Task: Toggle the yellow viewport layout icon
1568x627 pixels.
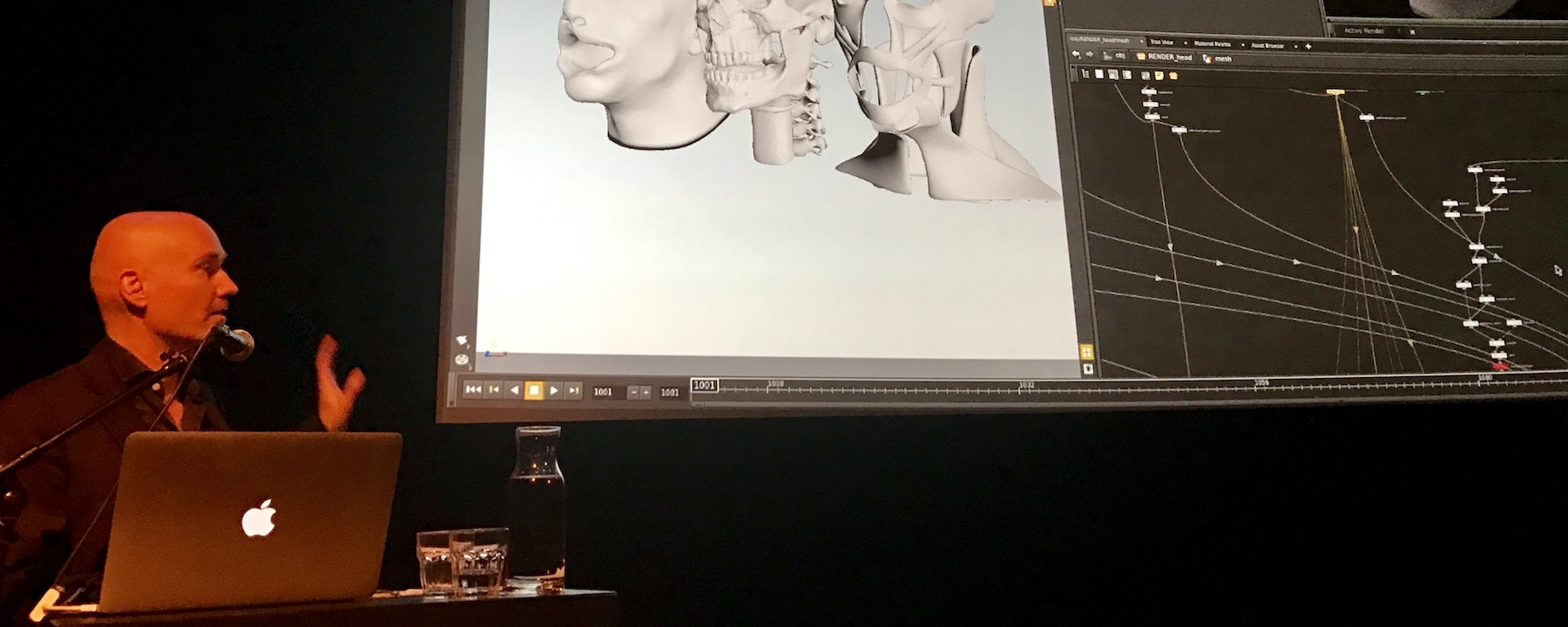Action: pyautogui.click(x=1086, y=352)
